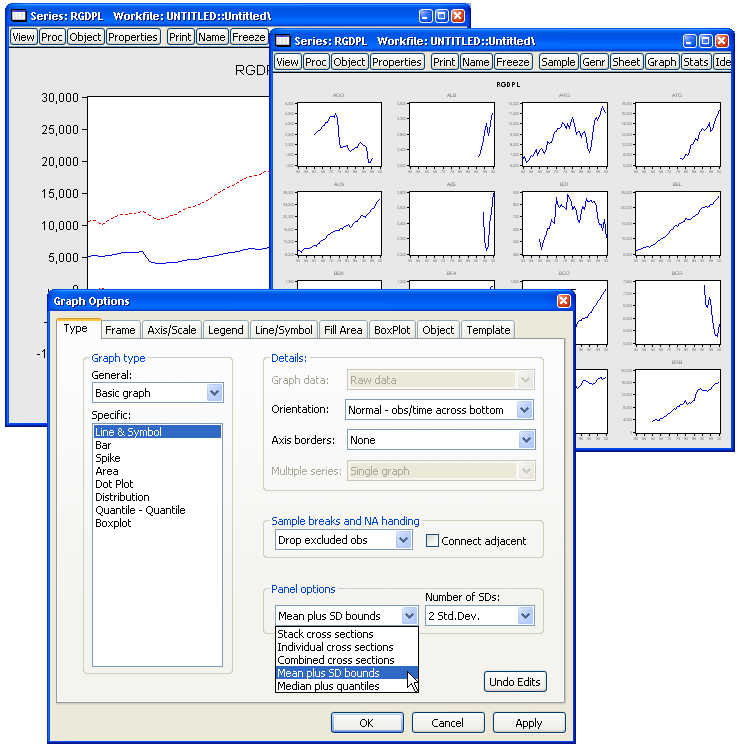Open the Stats toolbar button
750x750 pixels.
click(x=696, y=62)
